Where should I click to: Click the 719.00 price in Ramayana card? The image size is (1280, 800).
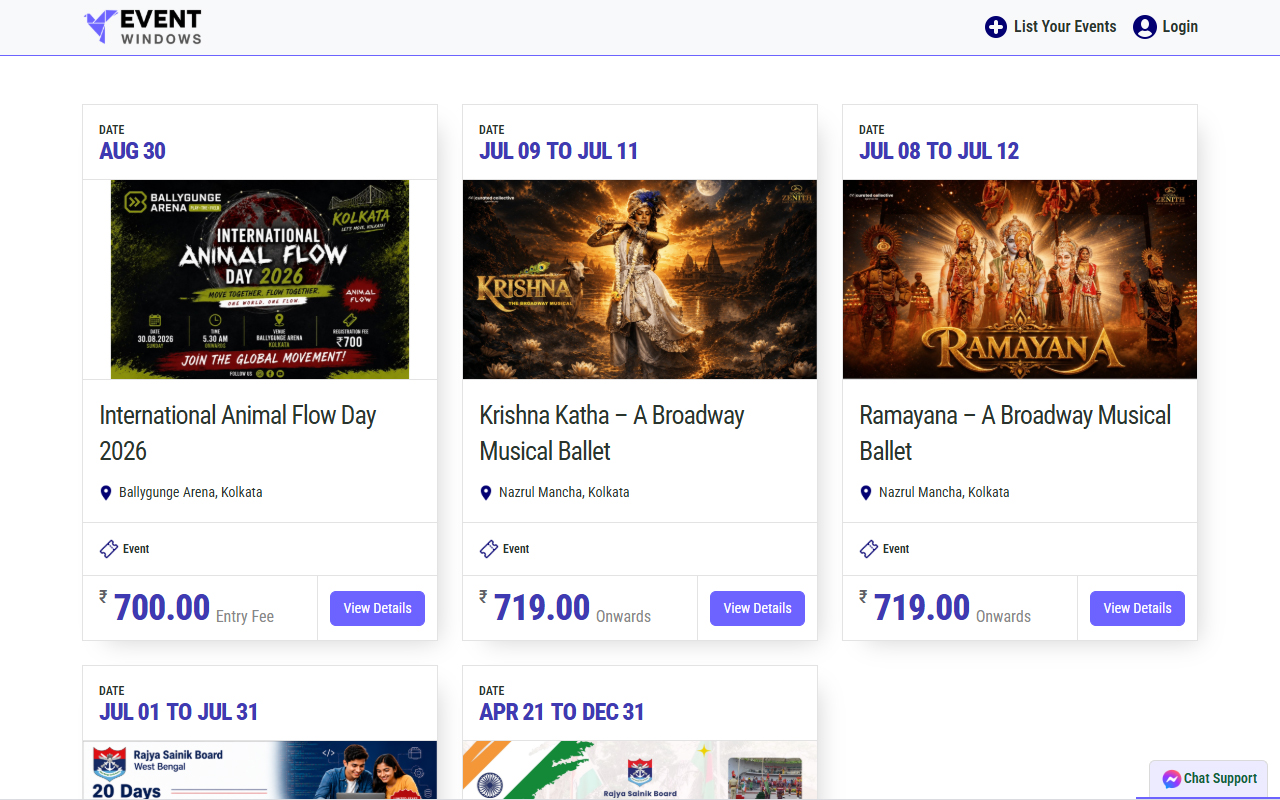[922, 608]
